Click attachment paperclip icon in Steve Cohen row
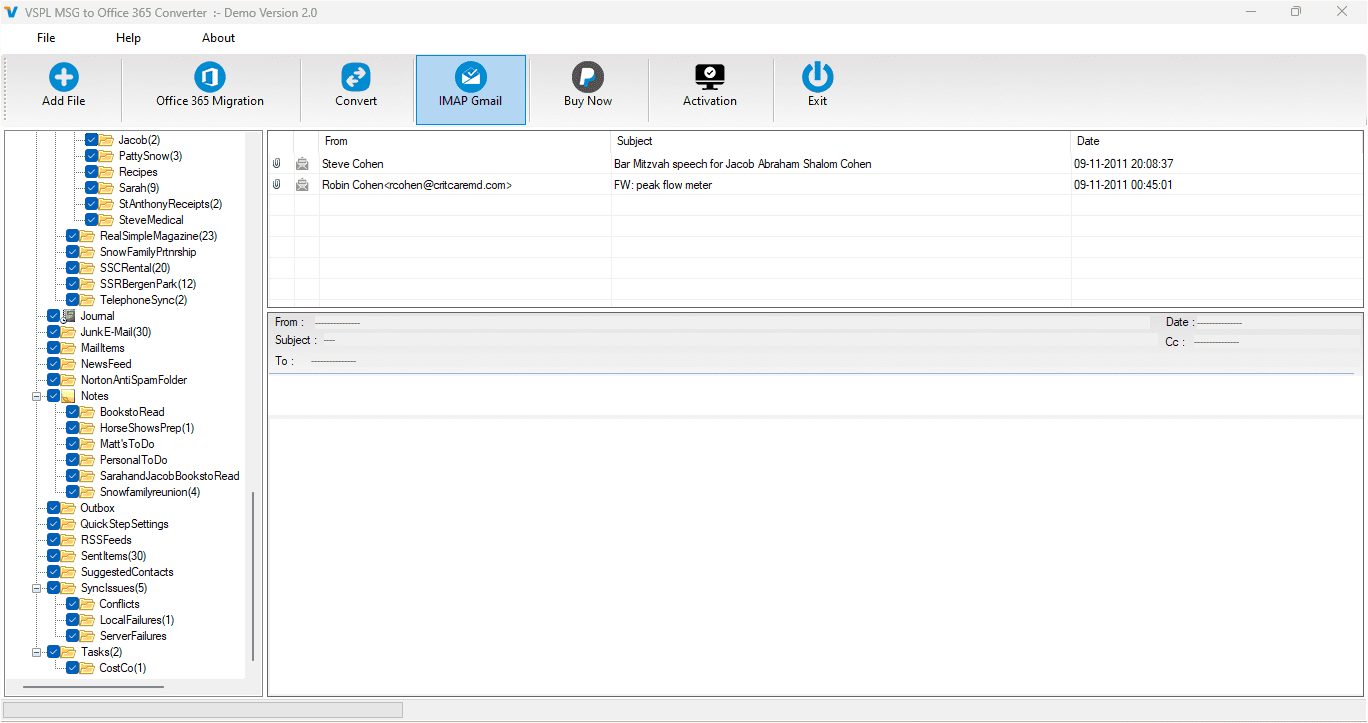The image size is (1368, 723). click(277, 164)
